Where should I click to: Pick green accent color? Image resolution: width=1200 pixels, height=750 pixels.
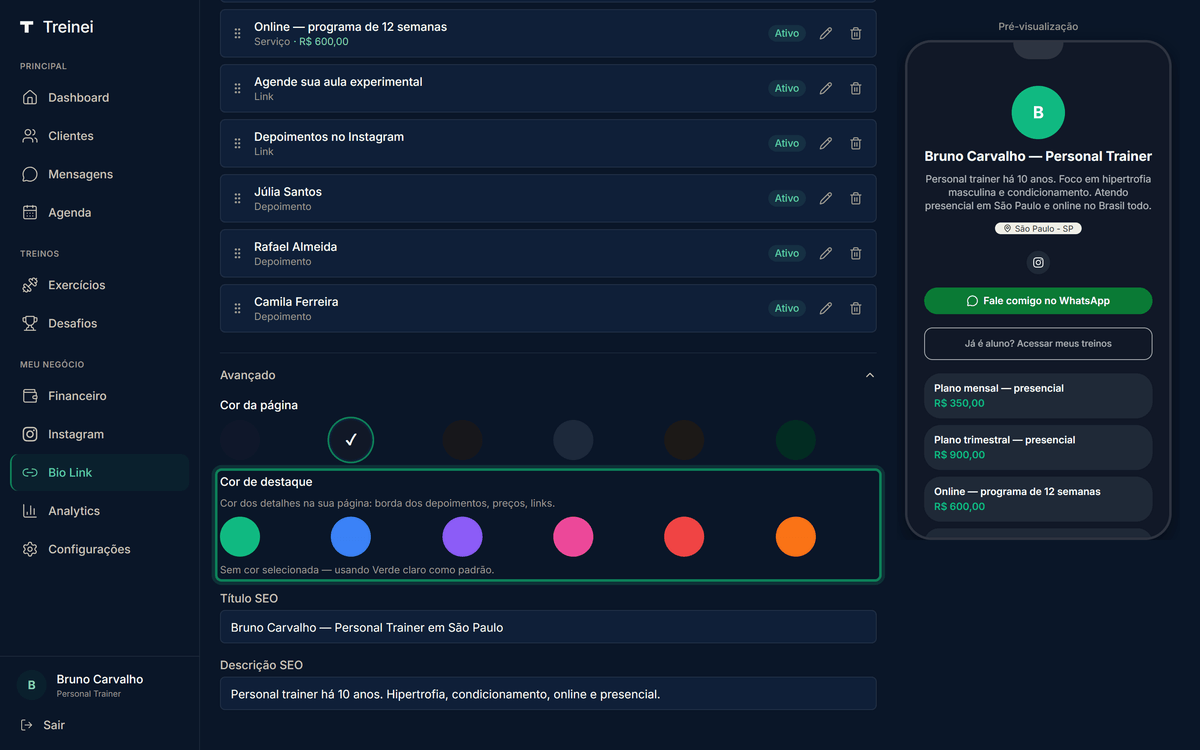click(240, 537)
